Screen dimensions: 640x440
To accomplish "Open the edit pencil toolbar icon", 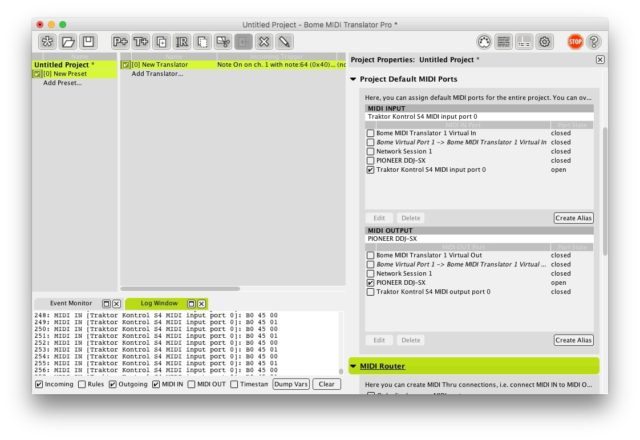I will point(284,42).
